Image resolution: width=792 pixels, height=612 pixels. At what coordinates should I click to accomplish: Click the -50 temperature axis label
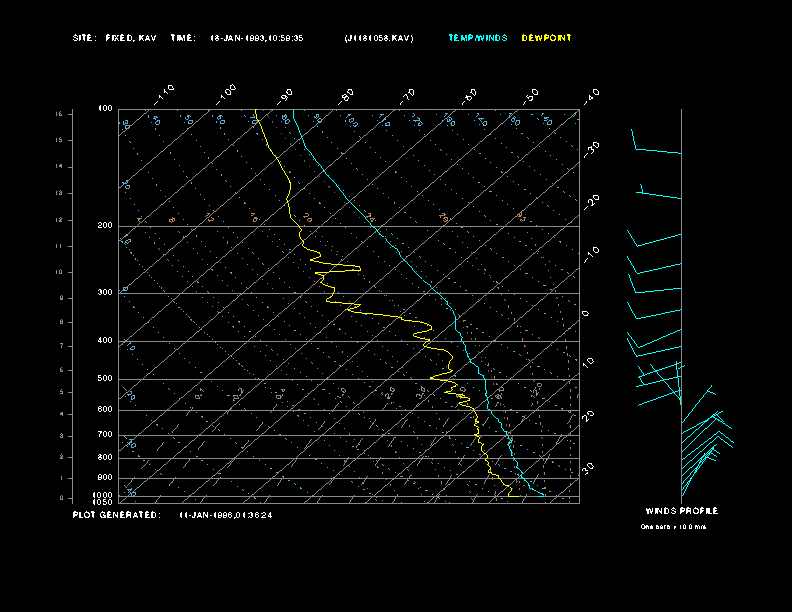tap(531, 96)
